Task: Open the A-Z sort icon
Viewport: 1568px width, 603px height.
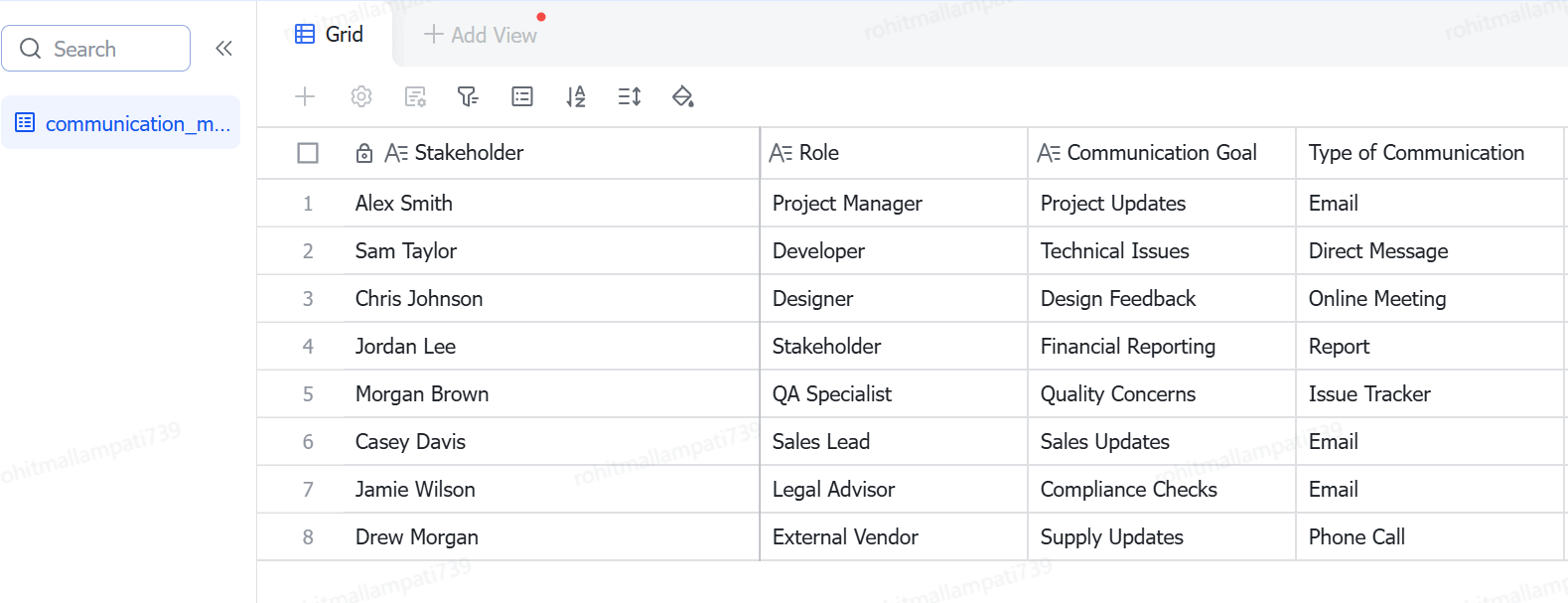Action: (x=576, y=96)
